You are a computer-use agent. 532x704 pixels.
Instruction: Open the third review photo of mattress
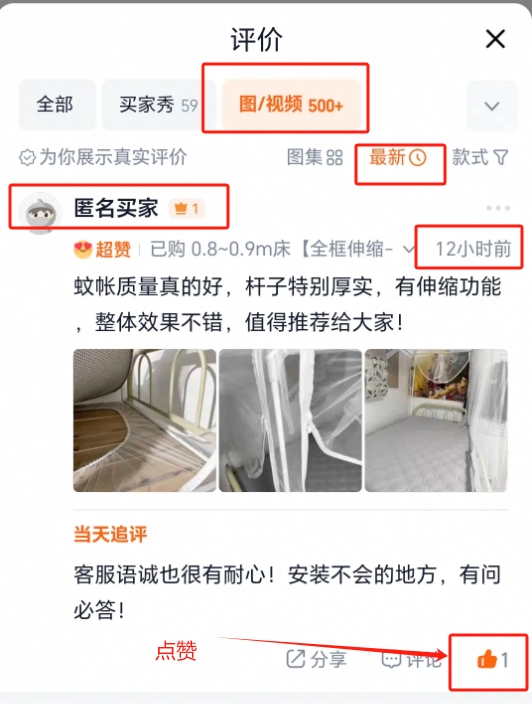(x=436, y=420)
